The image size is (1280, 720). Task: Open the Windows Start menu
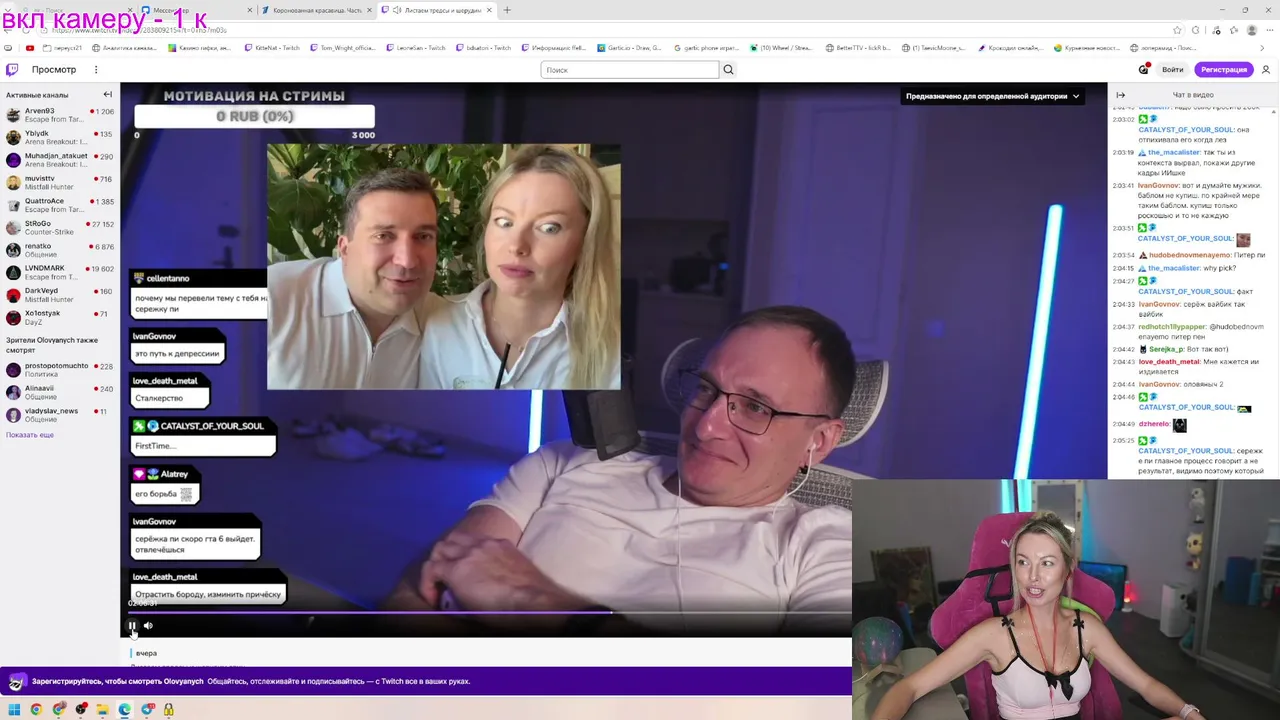15,709
